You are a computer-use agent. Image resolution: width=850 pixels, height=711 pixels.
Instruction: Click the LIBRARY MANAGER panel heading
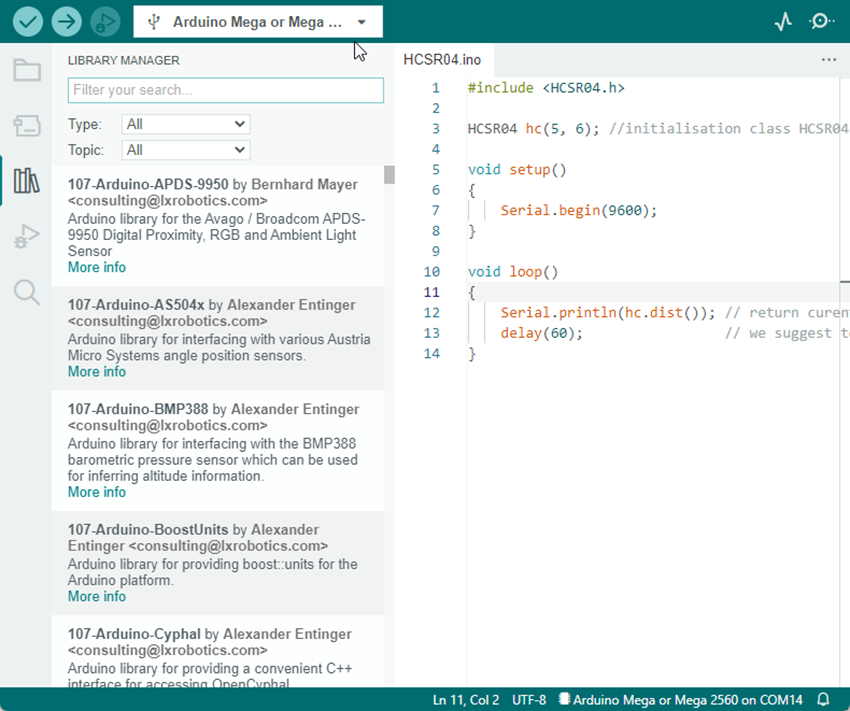tap(124, 60)
